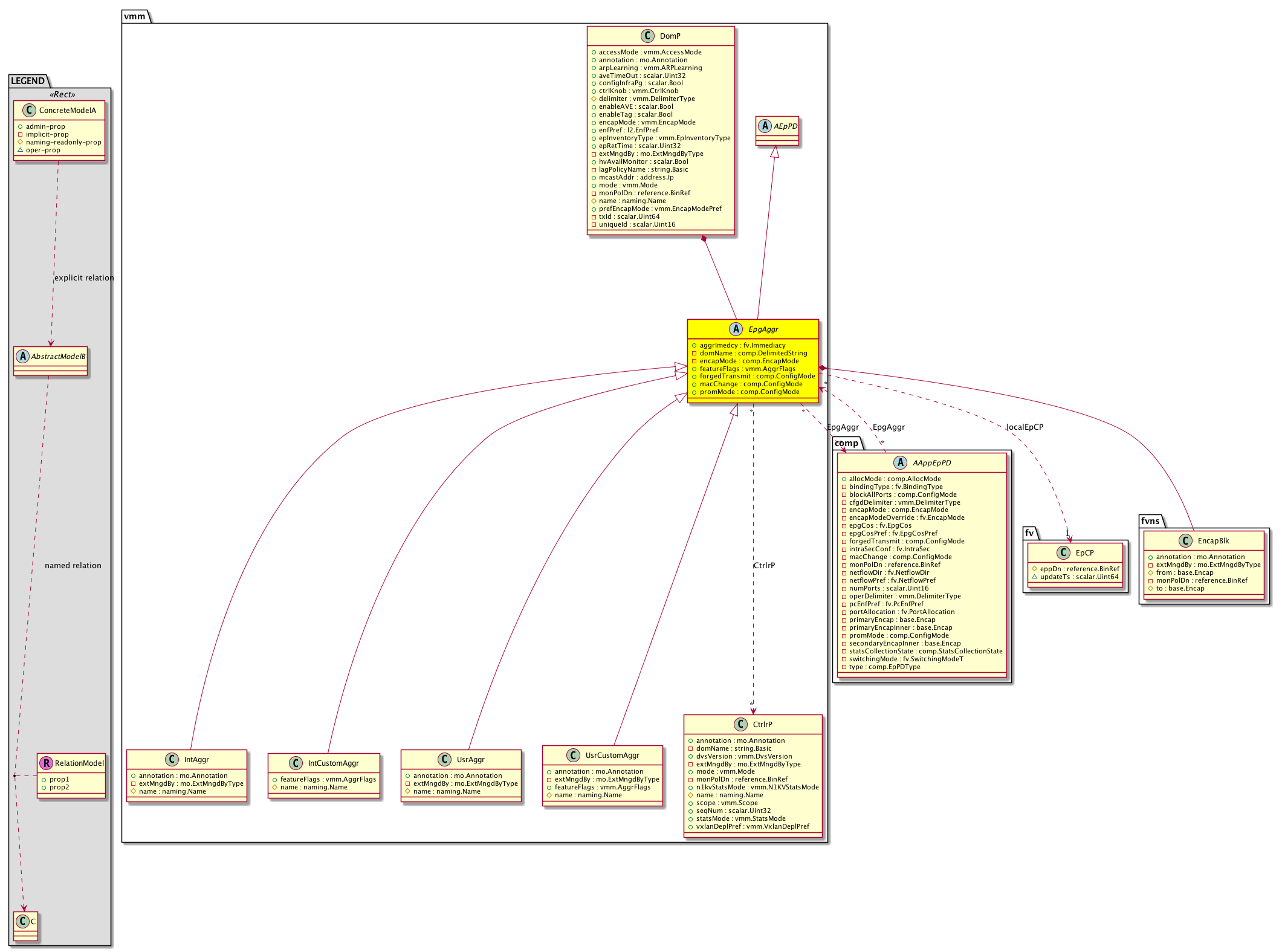The image size is (1282, 952).
Task: Click the abstract icon of AAppEpPD
Action: click(900, 463)
